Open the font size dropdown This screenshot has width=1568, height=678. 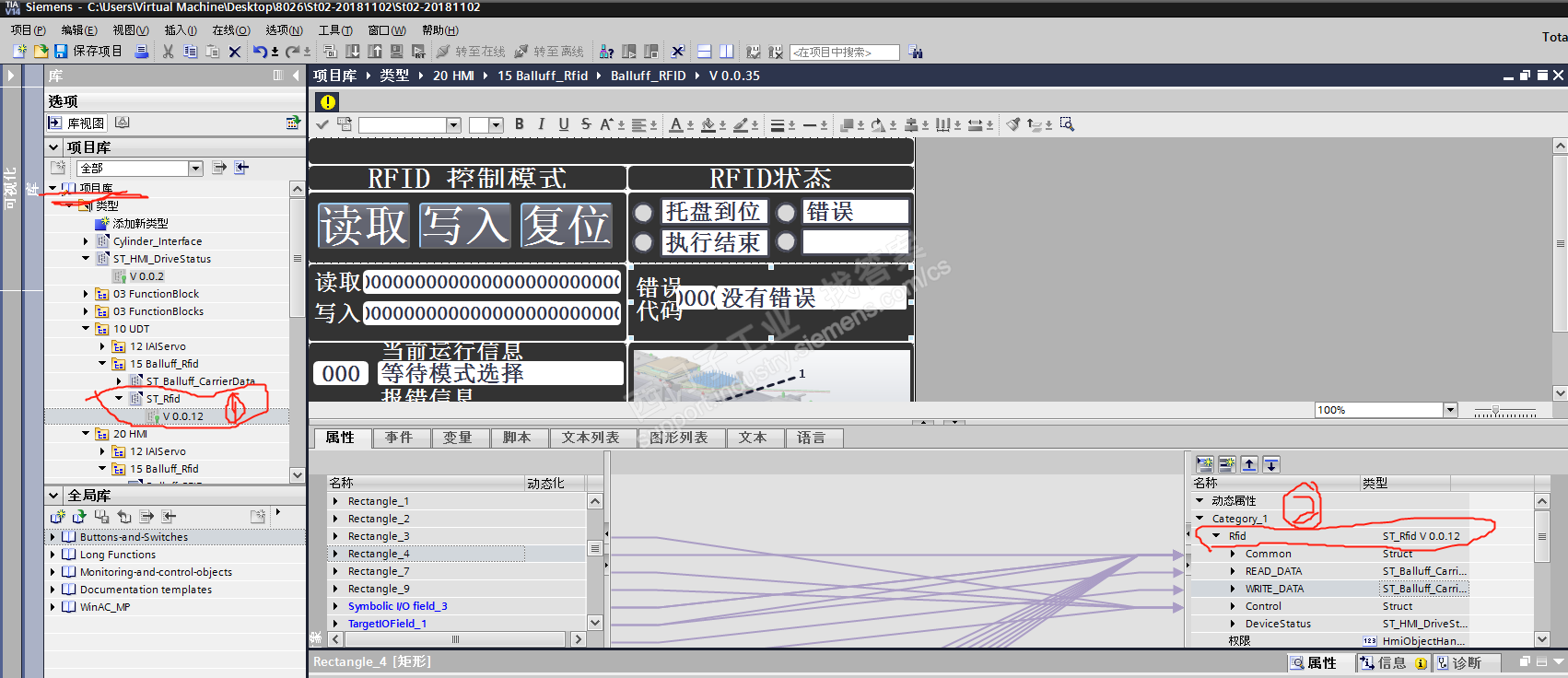click(496, 125)
